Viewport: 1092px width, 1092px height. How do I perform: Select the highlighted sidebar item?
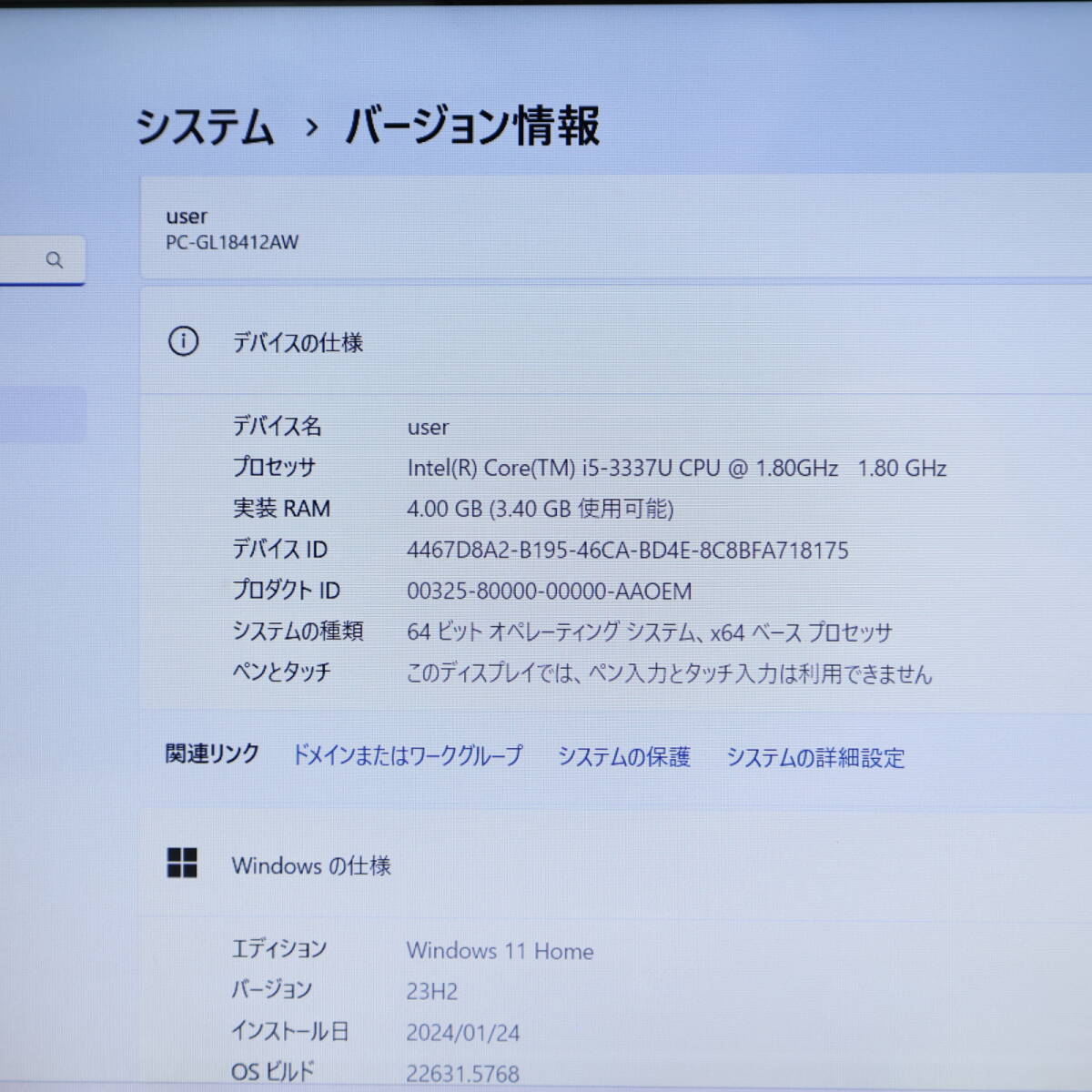pyautogui.click(x=43, y=414)
